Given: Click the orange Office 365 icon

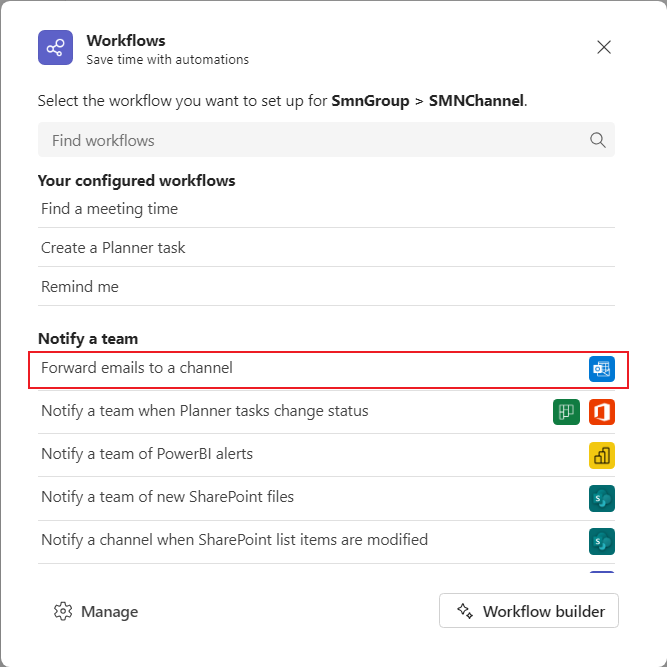Looking at the screenshot, I should [601, 412].
